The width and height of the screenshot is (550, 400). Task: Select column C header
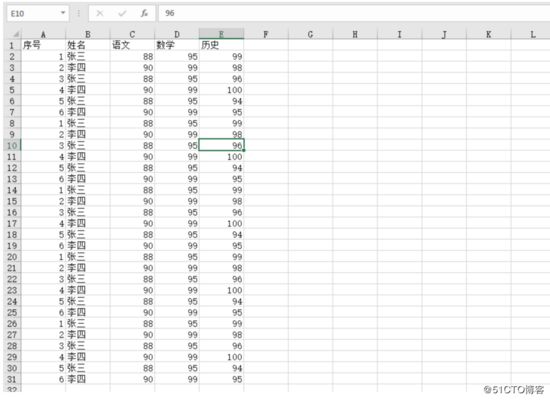(x=132, y=34)
